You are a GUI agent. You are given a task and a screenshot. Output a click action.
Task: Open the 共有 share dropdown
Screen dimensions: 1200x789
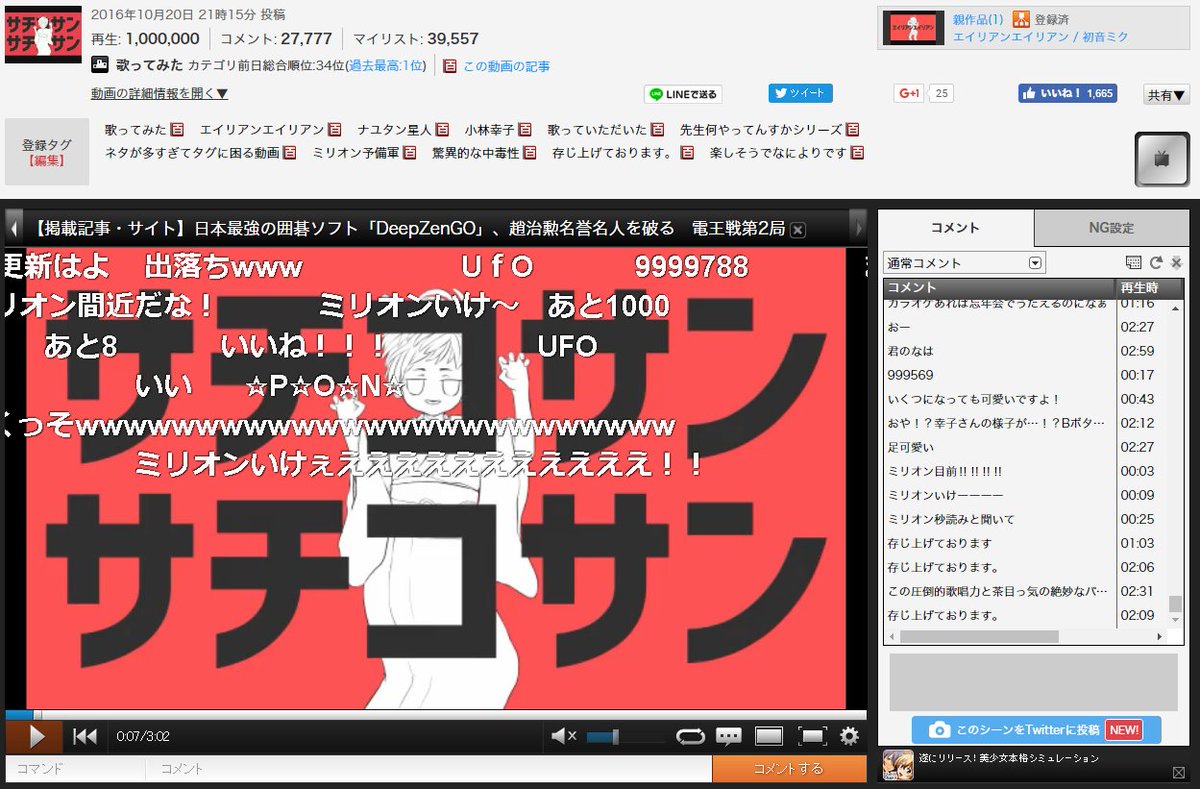coord(1167,95)
